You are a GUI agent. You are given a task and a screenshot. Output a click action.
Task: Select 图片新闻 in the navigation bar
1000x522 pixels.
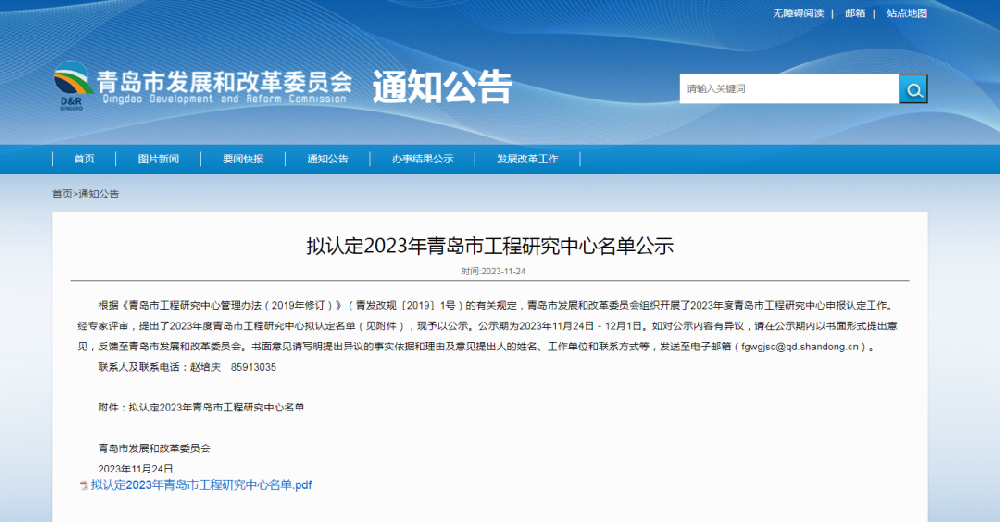point(158,159)
